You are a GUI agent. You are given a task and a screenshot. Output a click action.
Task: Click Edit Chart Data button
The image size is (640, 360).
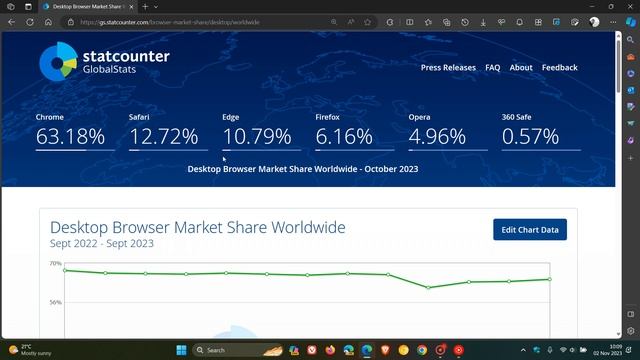[x=530, y=230]
